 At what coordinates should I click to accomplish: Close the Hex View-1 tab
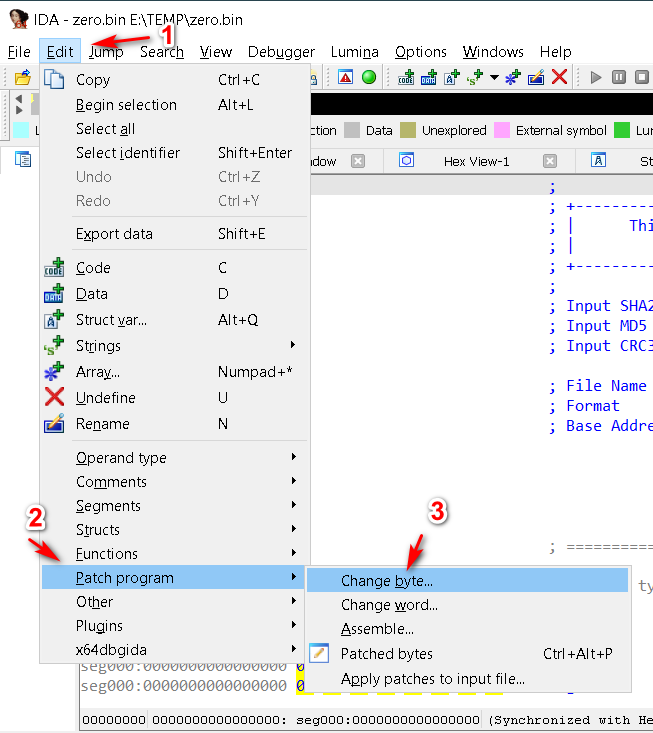coord(550,161)
